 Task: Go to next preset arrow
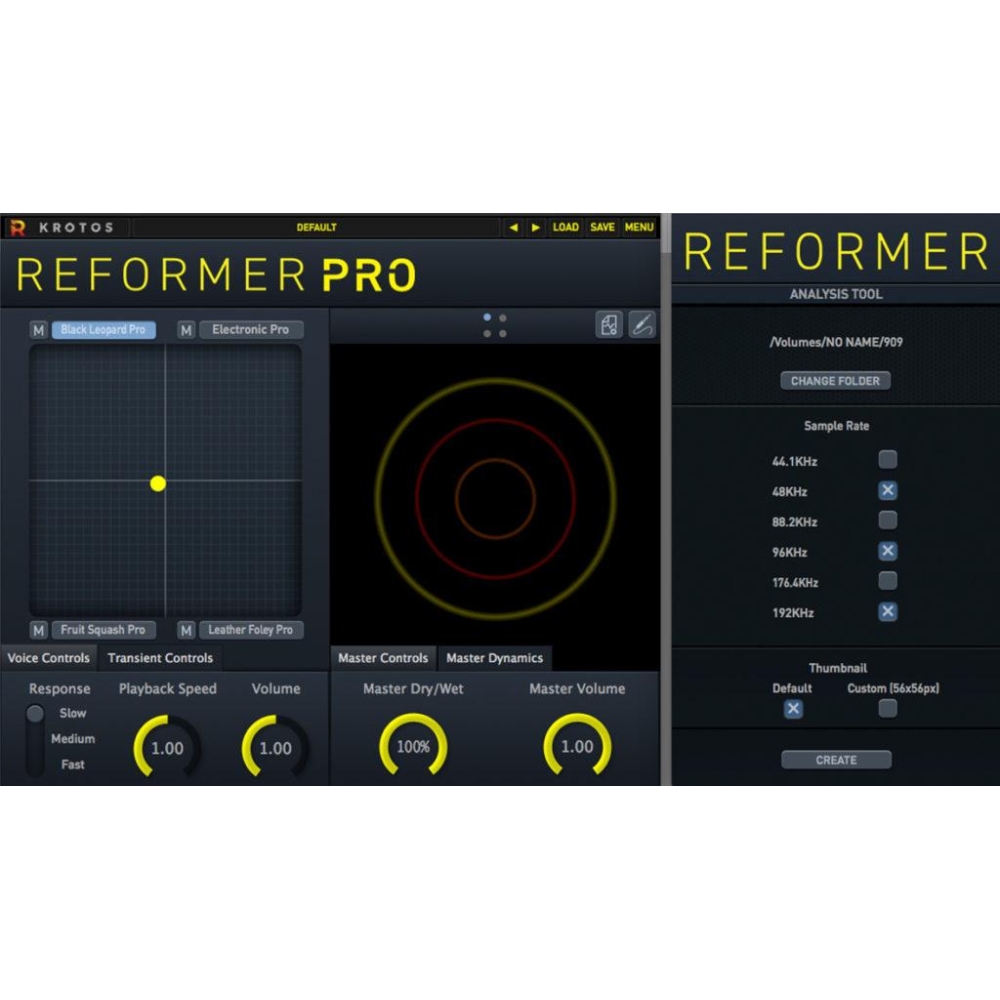point(536,227)
